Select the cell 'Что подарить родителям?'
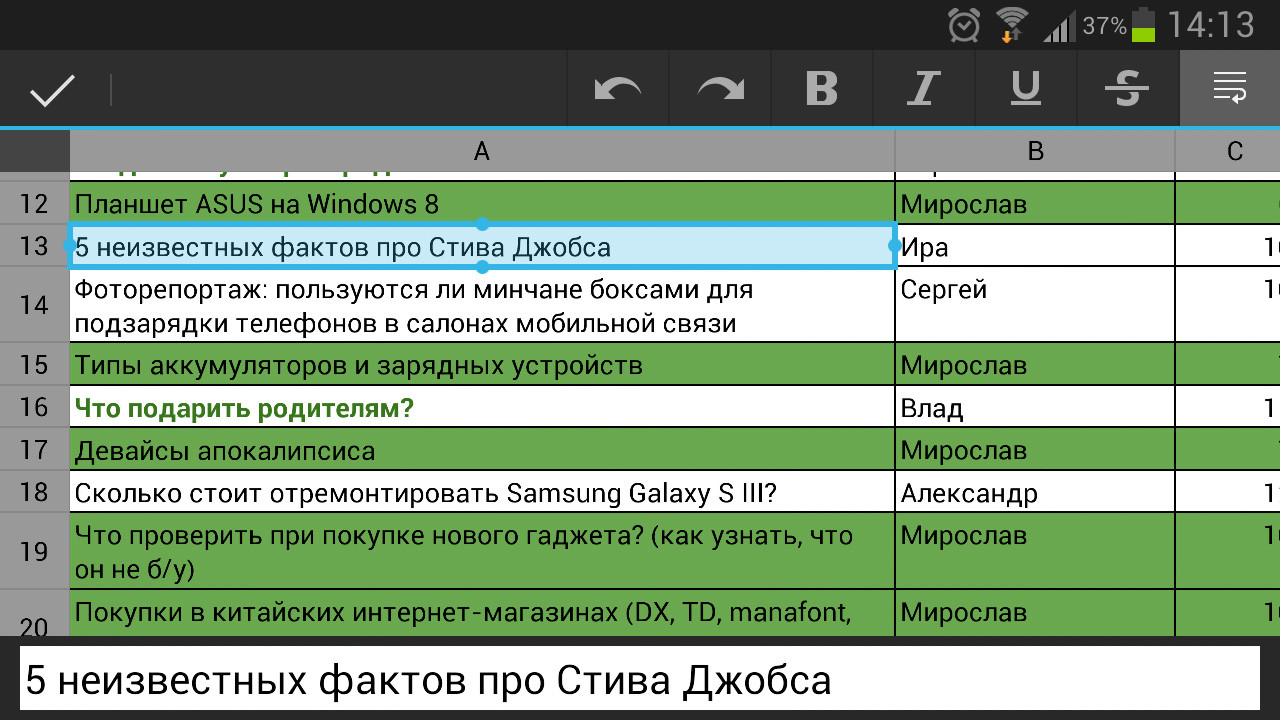Image resolution: width=1280 pixels, height=720 pixels. pyautogui.click(x=482, y=408)
